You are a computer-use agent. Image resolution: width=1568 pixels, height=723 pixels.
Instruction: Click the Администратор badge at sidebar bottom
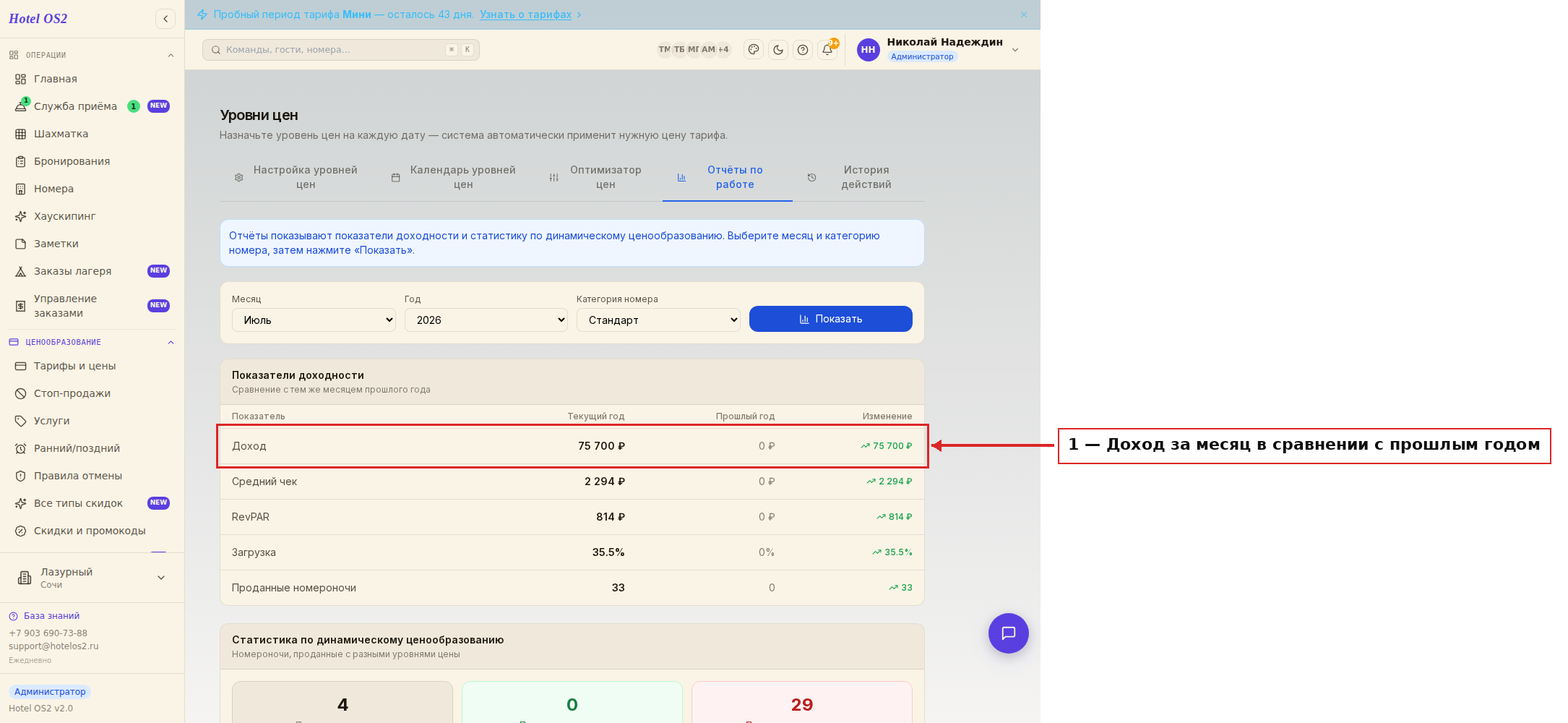click(x=50, y=692)
